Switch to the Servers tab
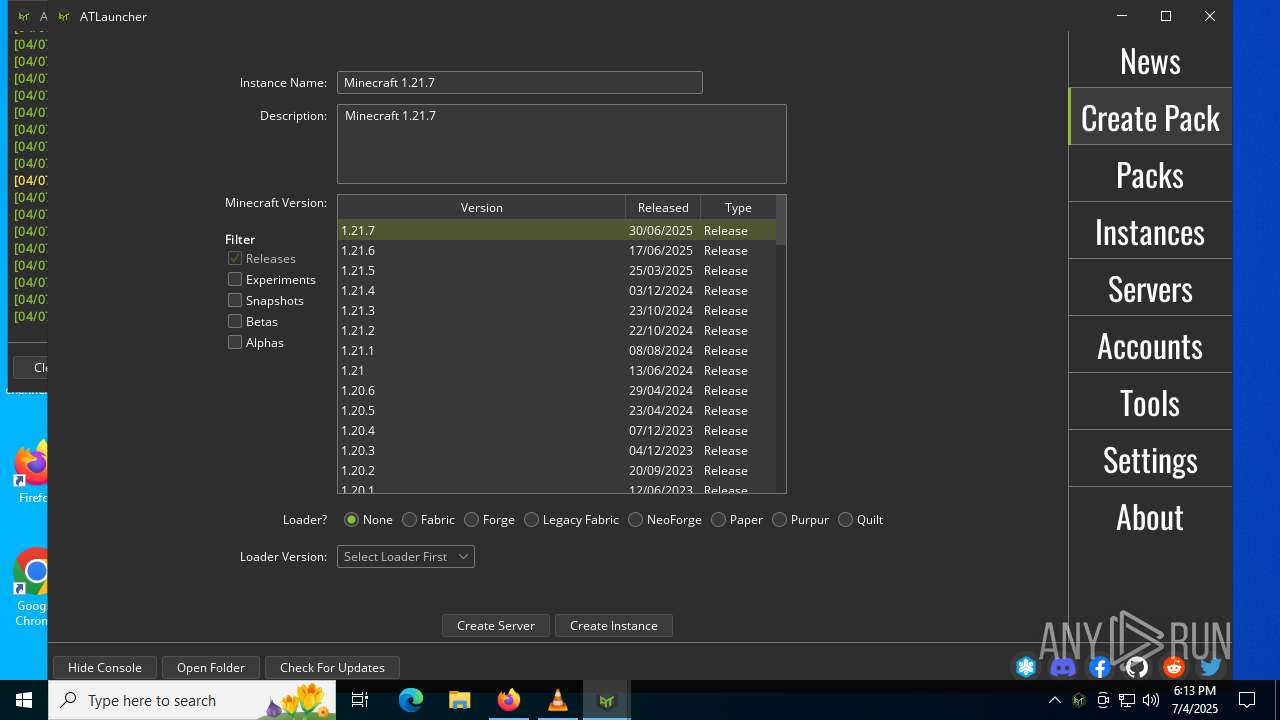 click(1150, 288)
